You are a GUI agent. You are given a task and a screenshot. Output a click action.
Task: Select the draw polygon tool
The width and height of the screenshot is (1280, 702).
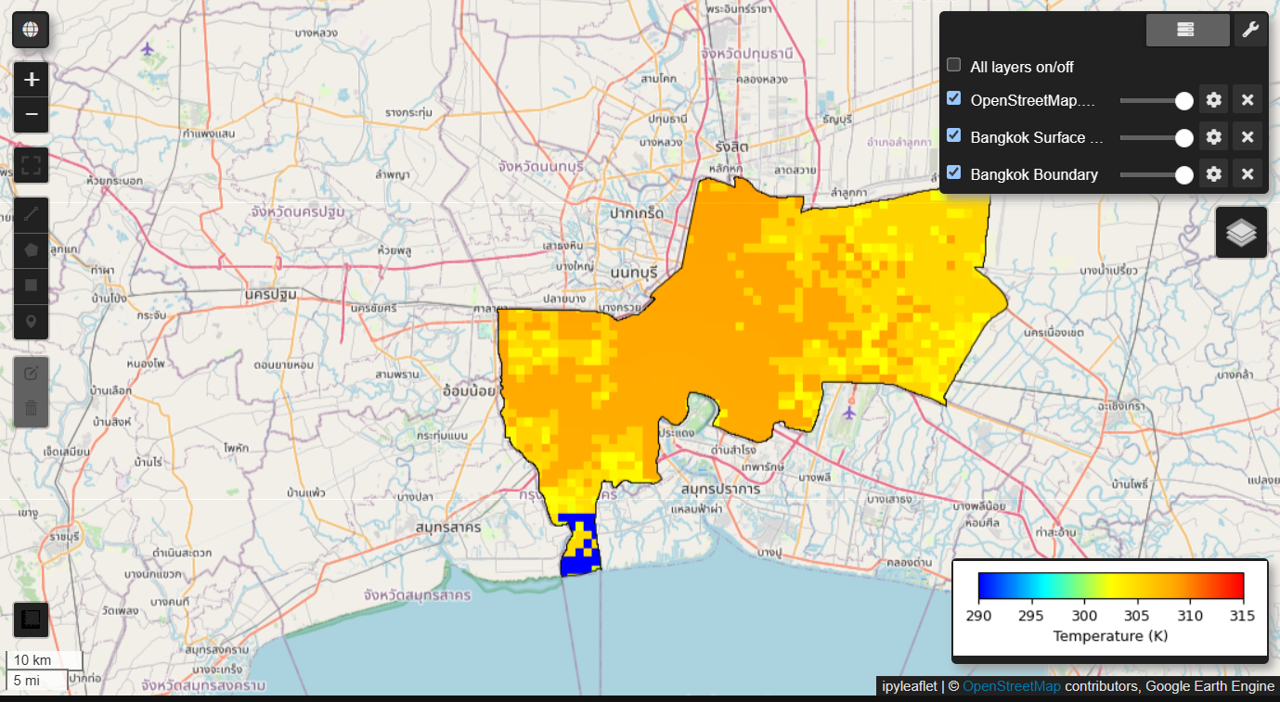[31, 250]
